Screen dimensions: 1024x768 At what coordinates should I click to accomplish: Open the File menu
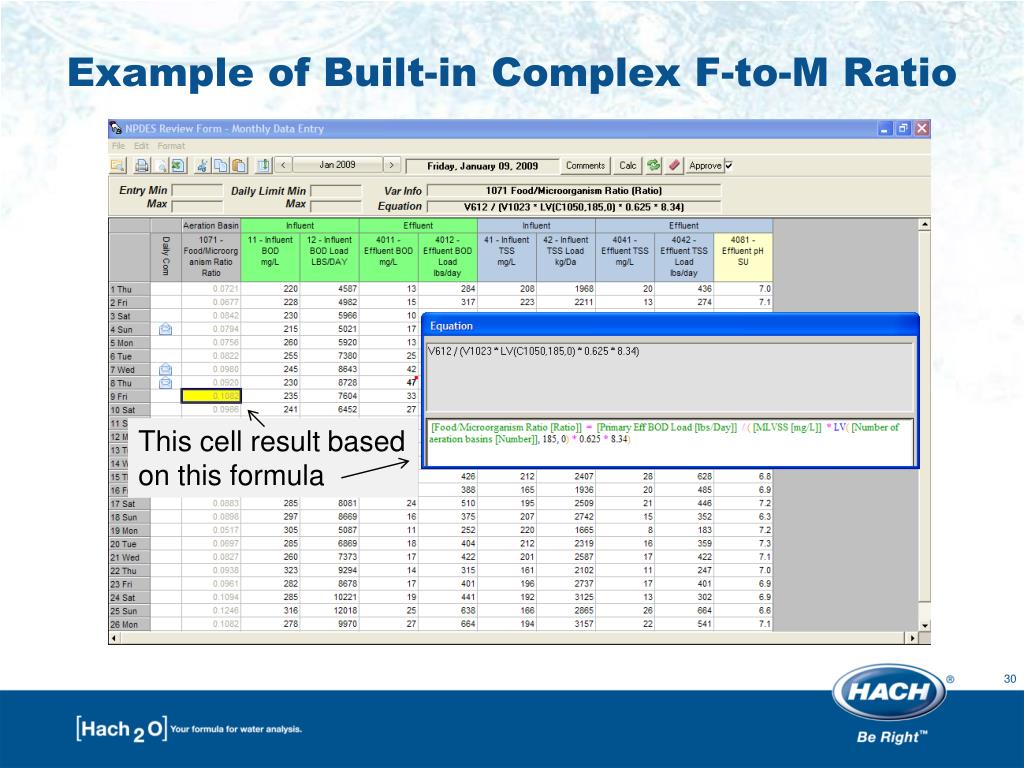click(x=118, y=146)
